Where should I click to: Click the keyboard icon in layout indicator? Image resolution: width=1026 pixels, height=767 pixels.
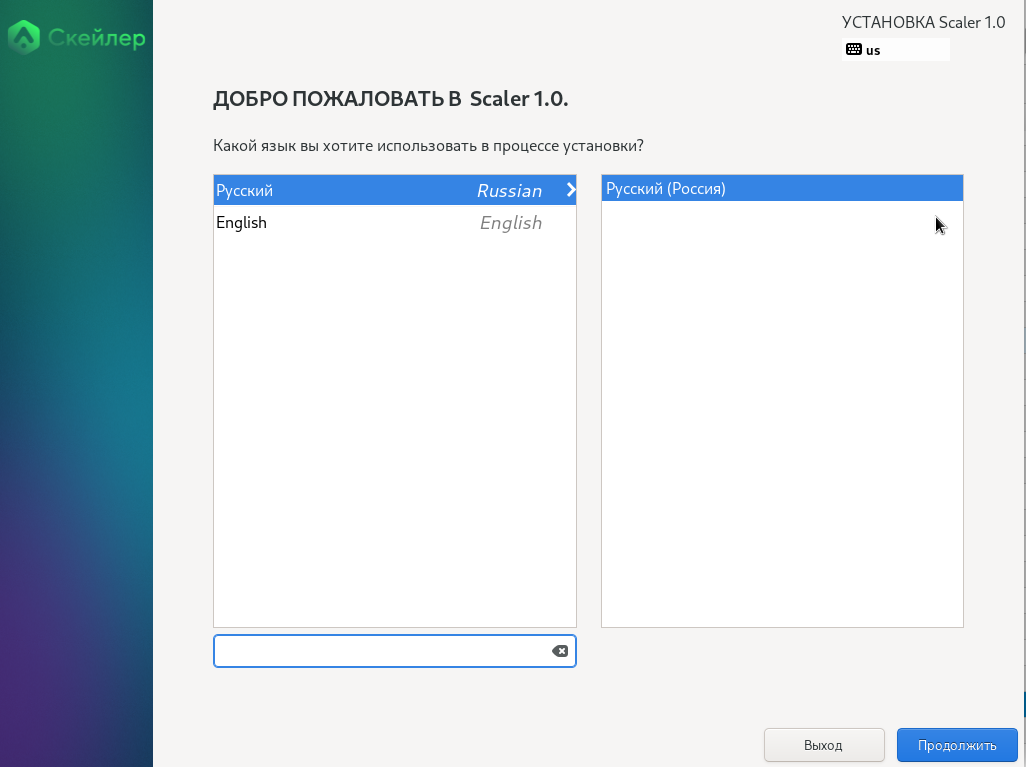point(853,49)
